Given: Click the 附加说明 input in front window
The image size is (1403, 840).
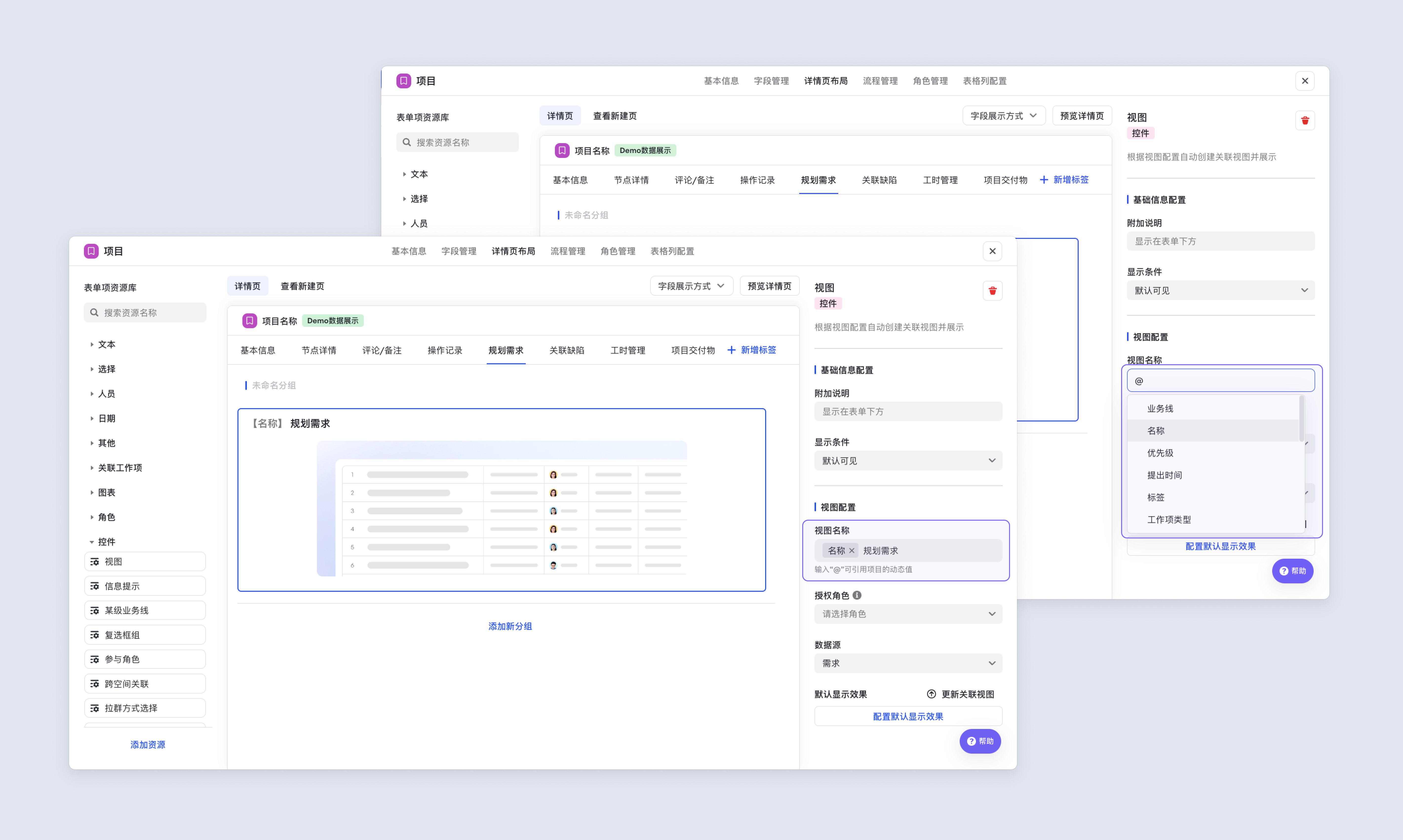Looking at the screenshot, I should 908,412.
